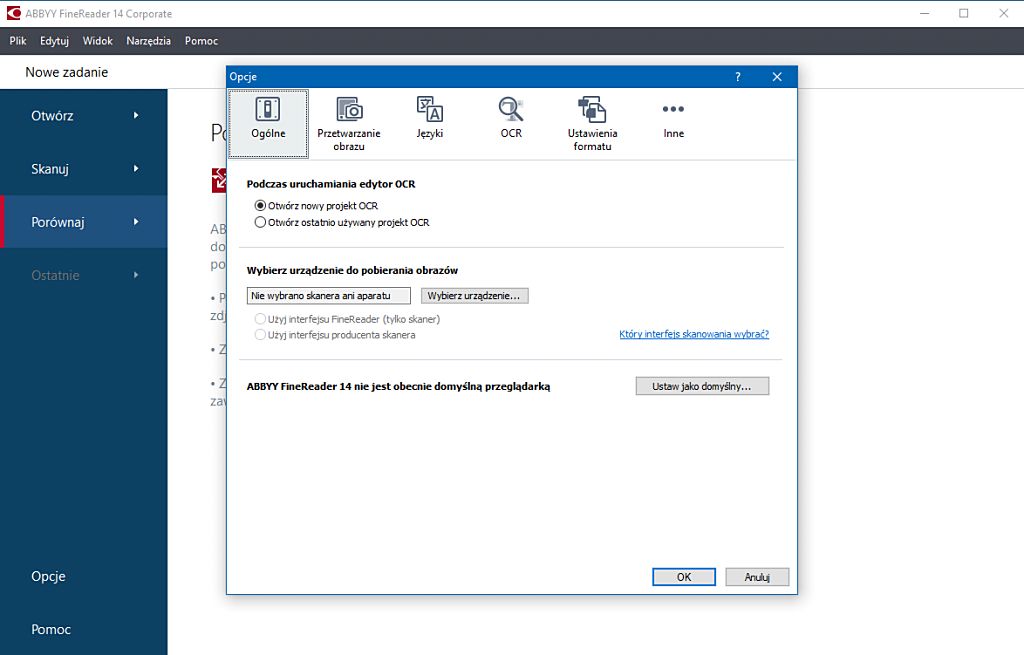Expand the Porównaj sidebar section

84,222
